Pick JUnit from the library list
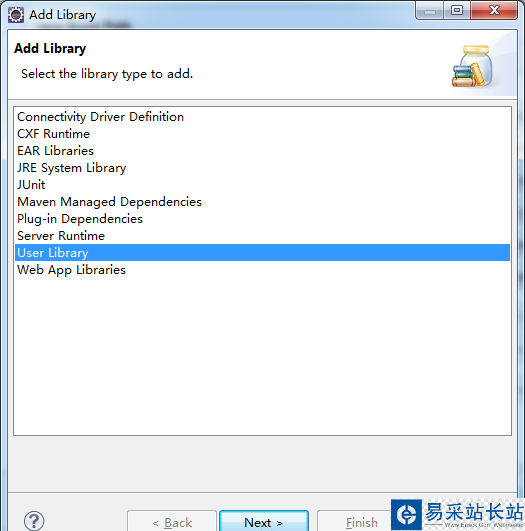525x531 pixels. point(262,185)
